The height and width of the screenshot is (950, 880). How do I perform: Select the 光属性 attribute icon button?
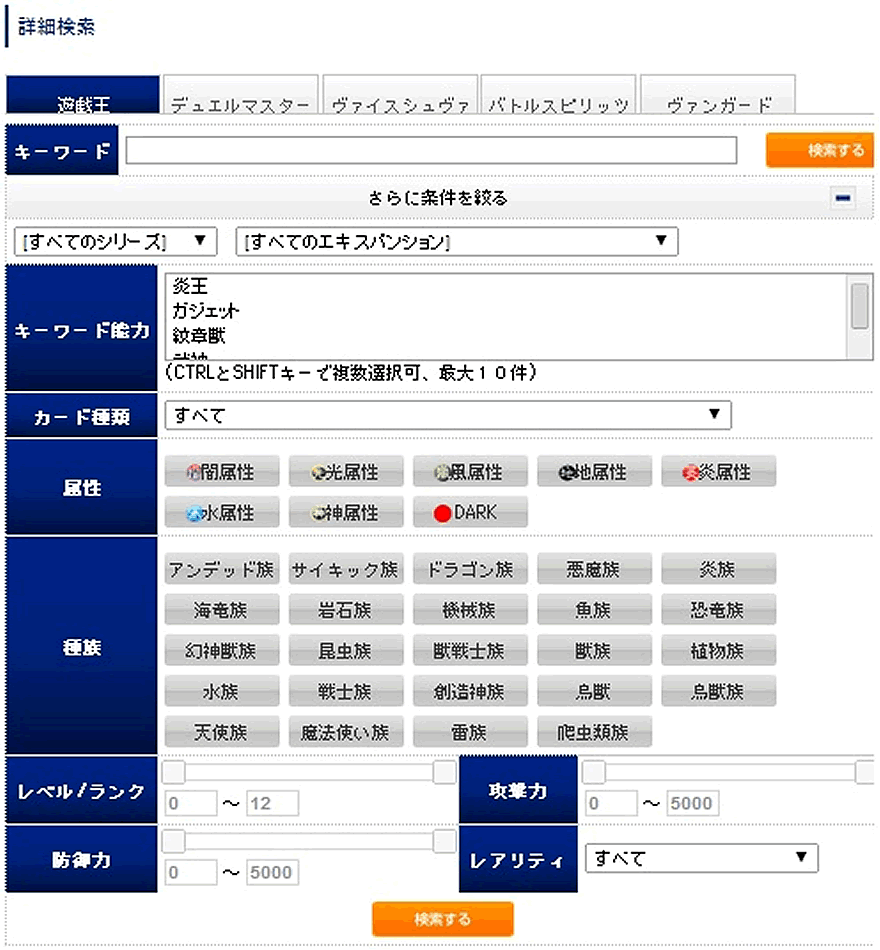coord(346,472)
